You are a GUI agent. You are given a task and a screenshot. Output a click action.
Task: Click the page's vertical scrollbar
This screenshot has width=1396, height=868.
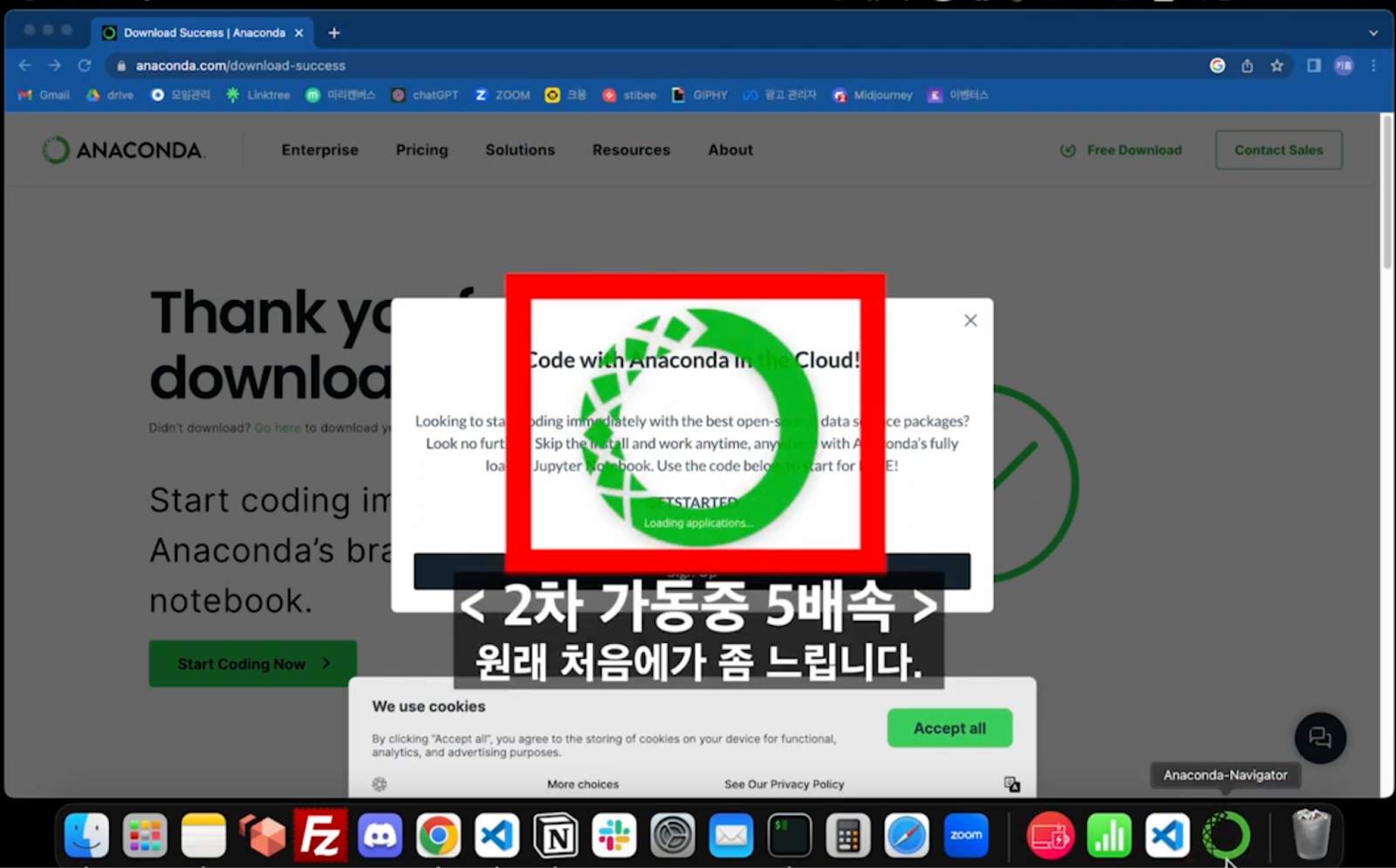pos(1387,192)
